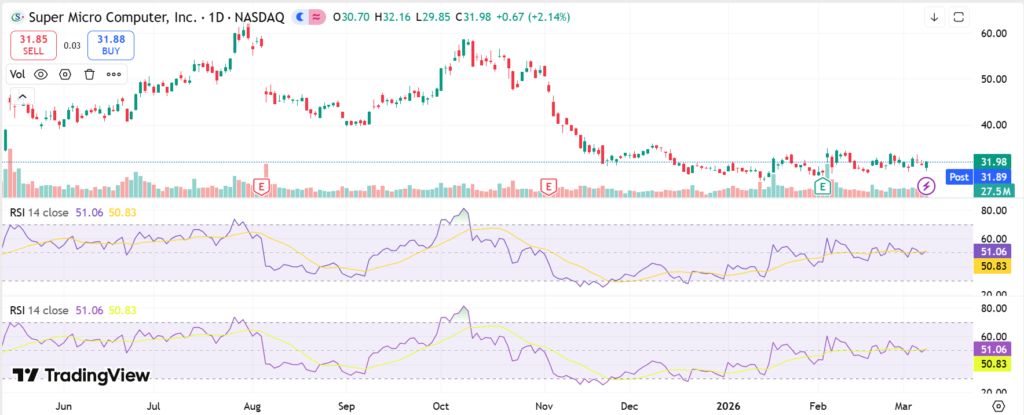This screenshot has width=1024, height=415.
Task: Open Vol indicator settings
Action: tap(66, 74)
